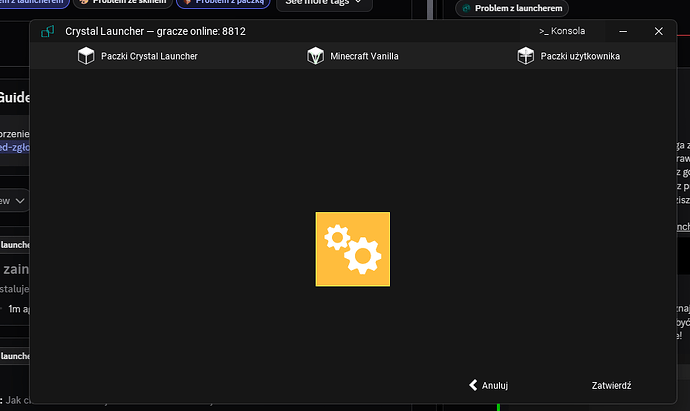This screenshot has height=411, width=690.
Task: Click the cube icon beside Paczki użytkownika
Action: (526, 56)
